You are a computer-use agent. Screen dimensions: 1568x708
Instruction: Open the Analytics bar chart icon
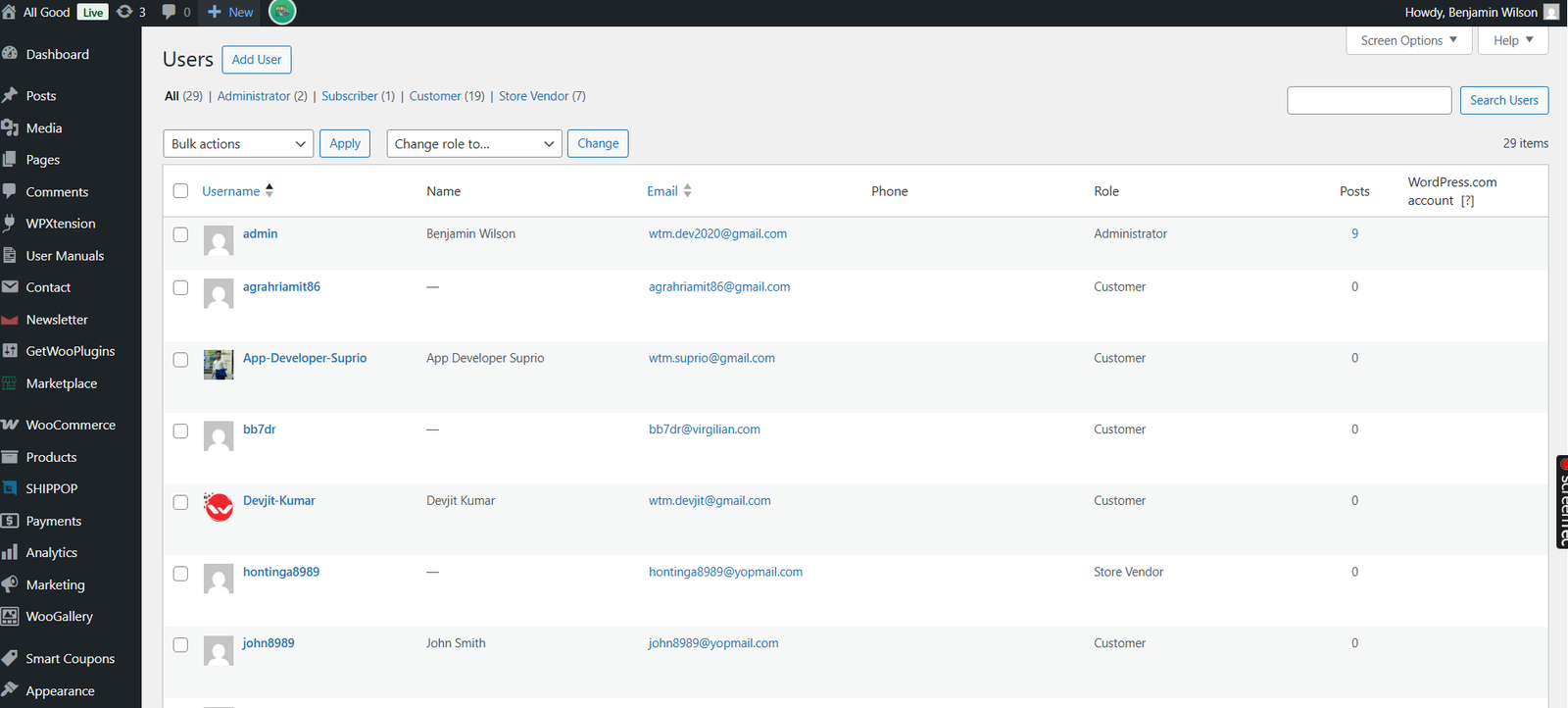pyautogui.click(x=10, y=553)
